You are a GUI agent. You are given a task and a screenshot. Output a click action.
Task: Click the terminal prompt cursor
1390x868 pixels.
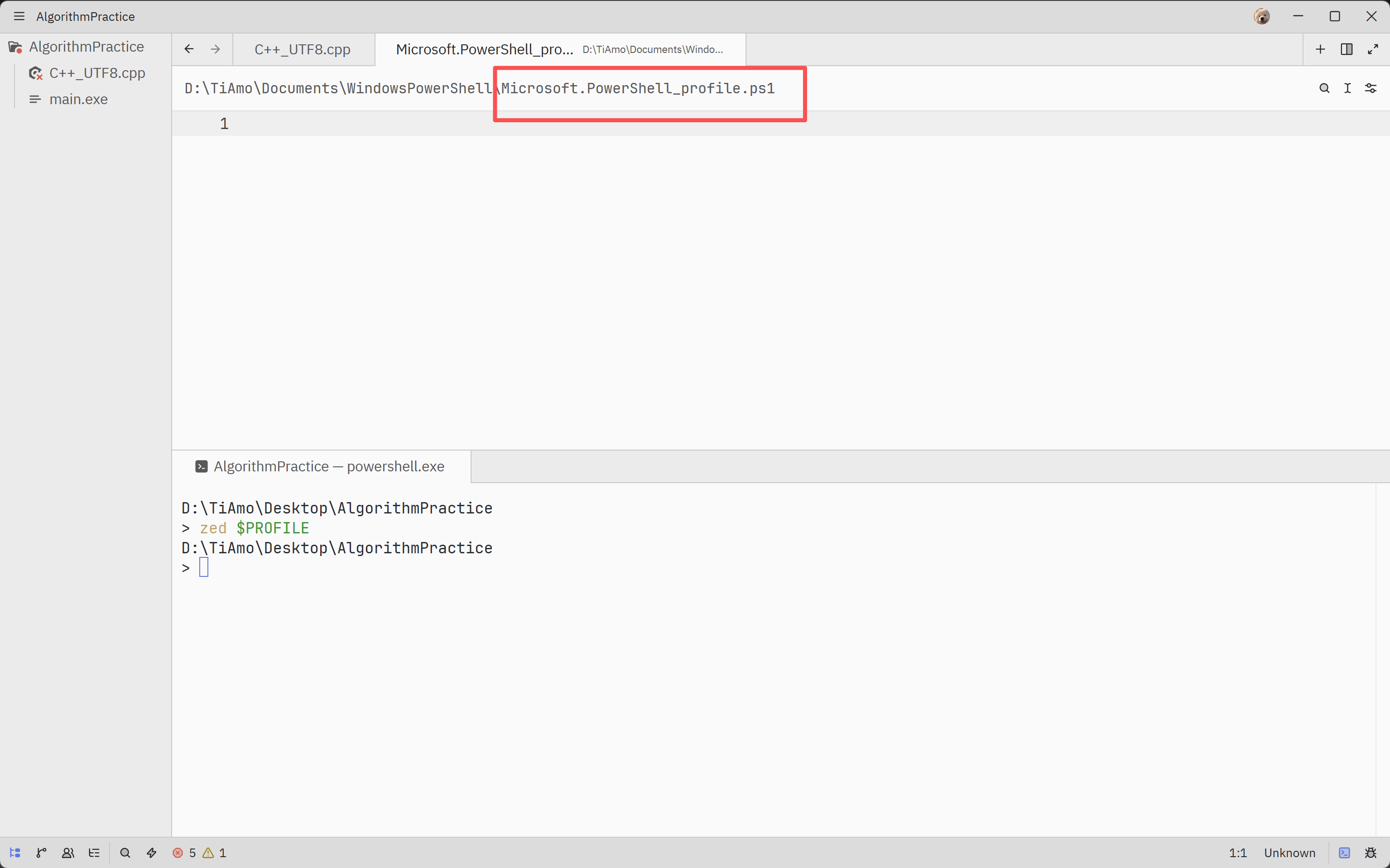[x=204, y=567]
